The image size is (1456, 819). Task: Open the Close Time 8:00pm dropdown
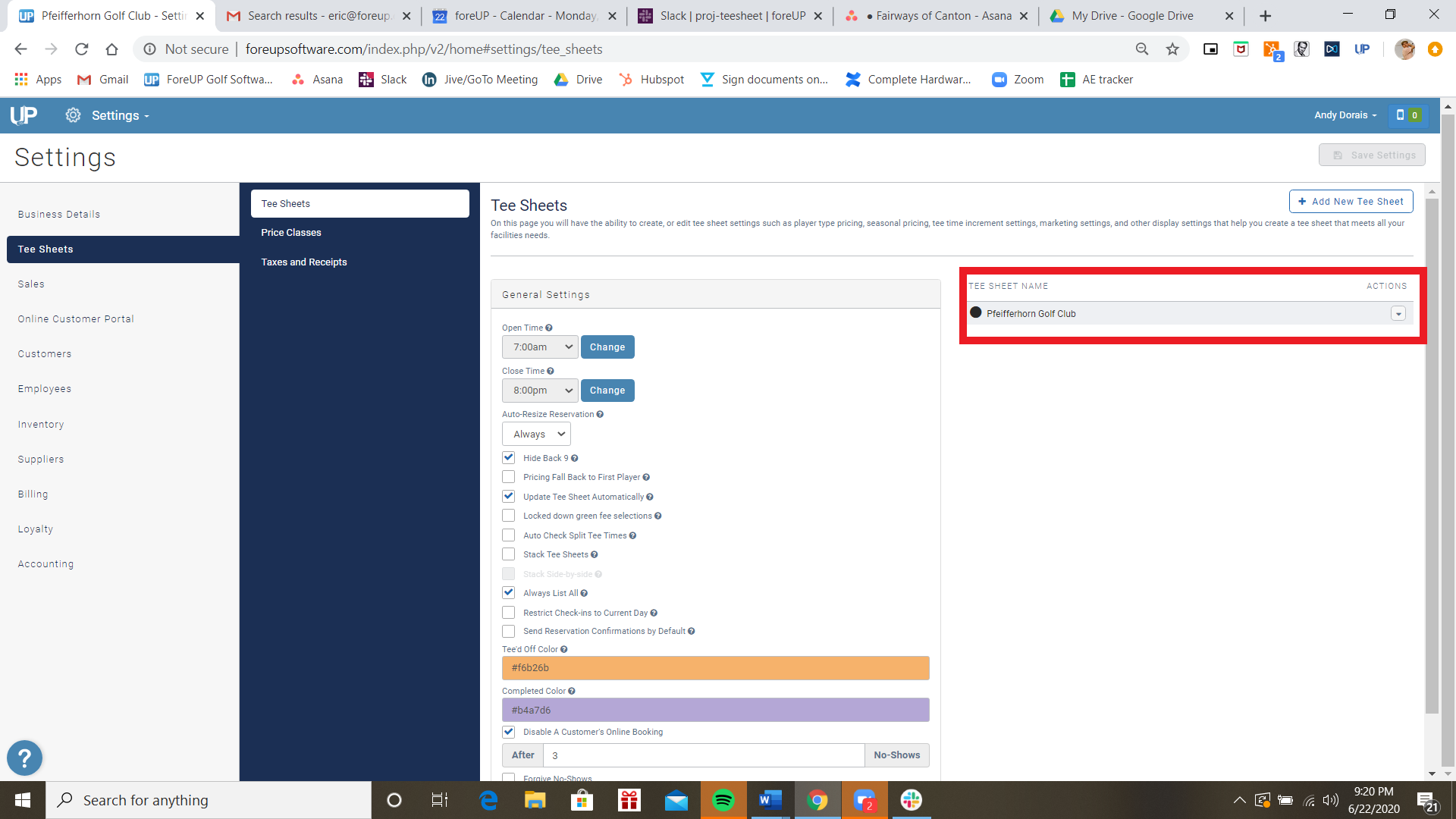(540, 391)
